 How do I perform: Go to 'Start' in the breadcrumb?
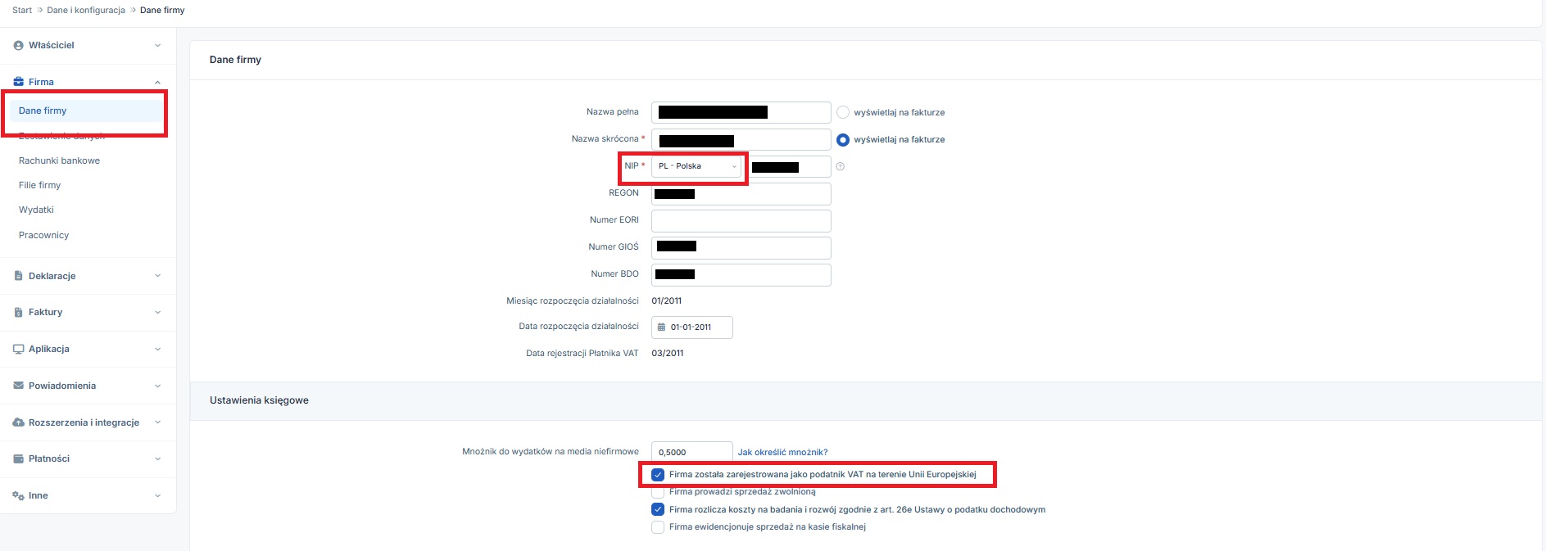[22, 10]
